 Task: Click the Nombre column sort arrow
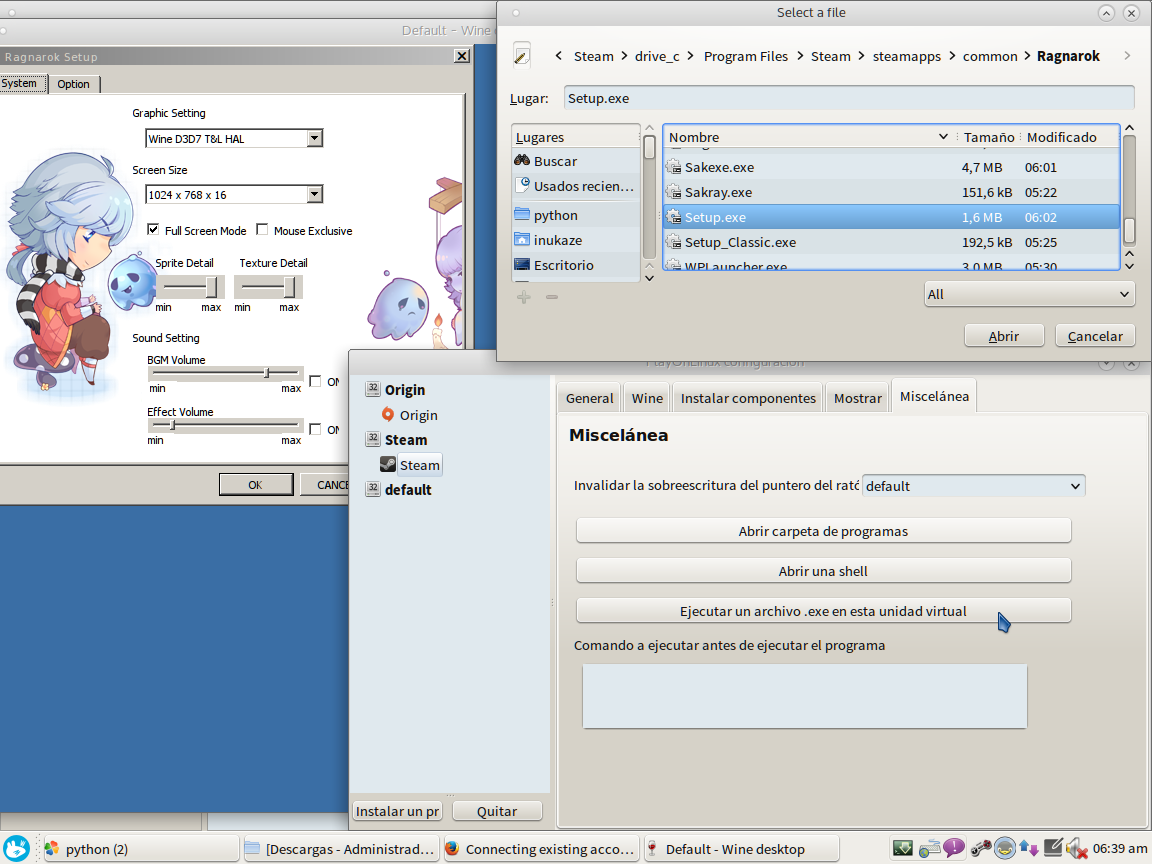pyautogui.click(x=943, y=137)
